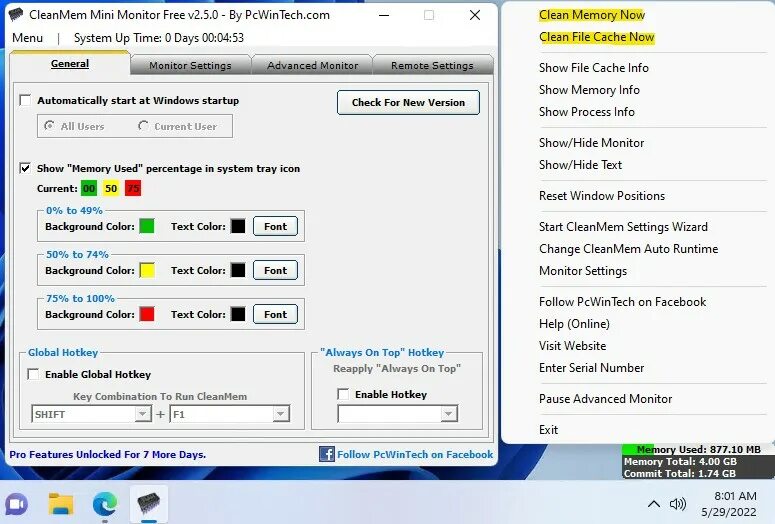Start CleanMem Settings Wizard from menu
Image resolution: width=775 pixels, height=524 pixels.
623,227
